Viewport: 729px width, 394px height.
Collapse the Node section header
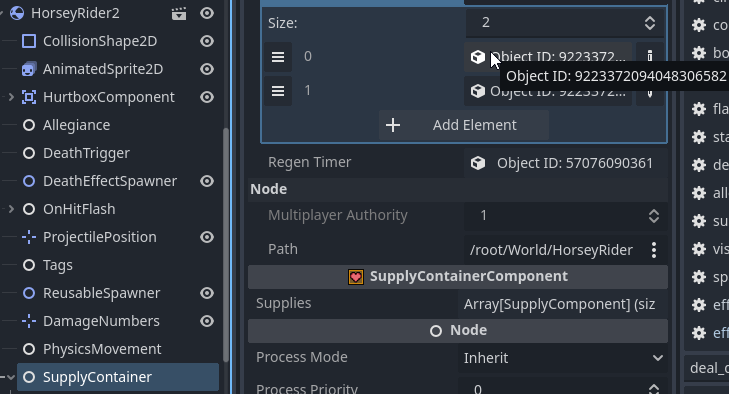[457, 189]
